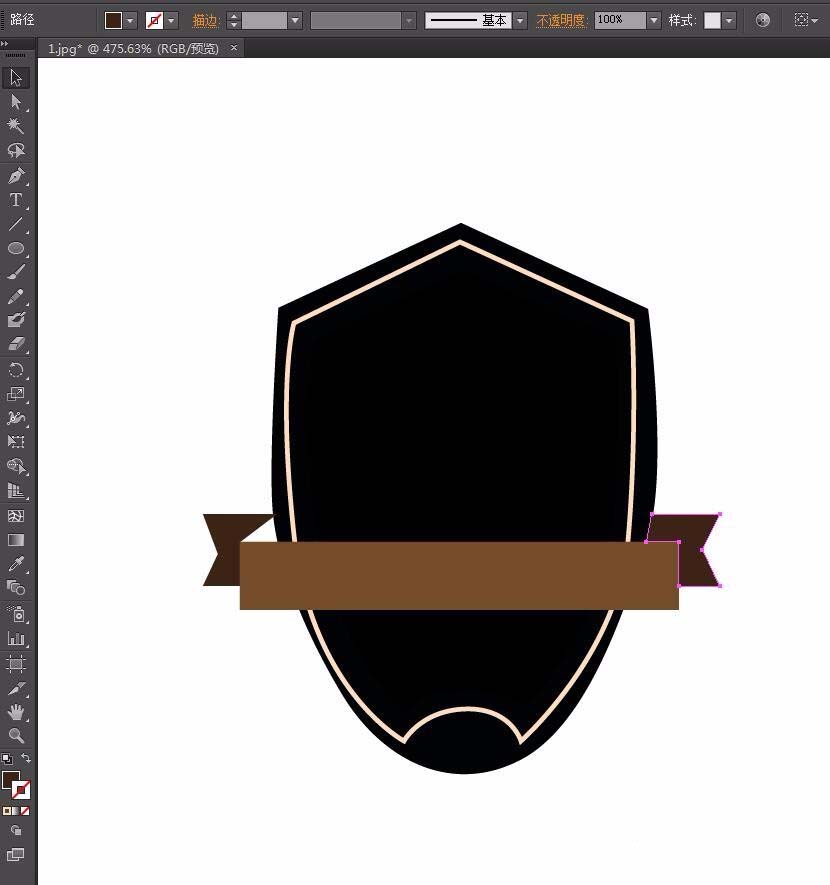Pick the Eraser tool
830x885 pixels.
(x=16, y=345)
